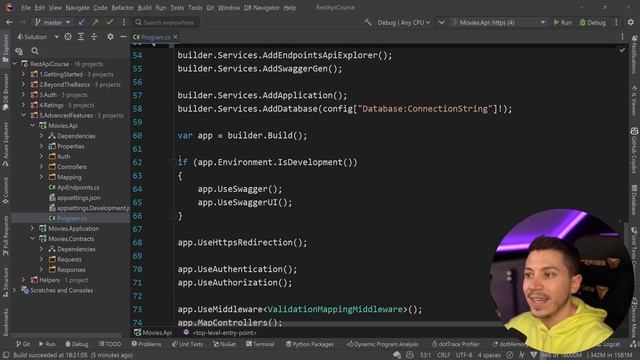Viewport: 640px width, 360px height.
Task: Click the UTF-8 encoding indicator
Action: [464, 355]
